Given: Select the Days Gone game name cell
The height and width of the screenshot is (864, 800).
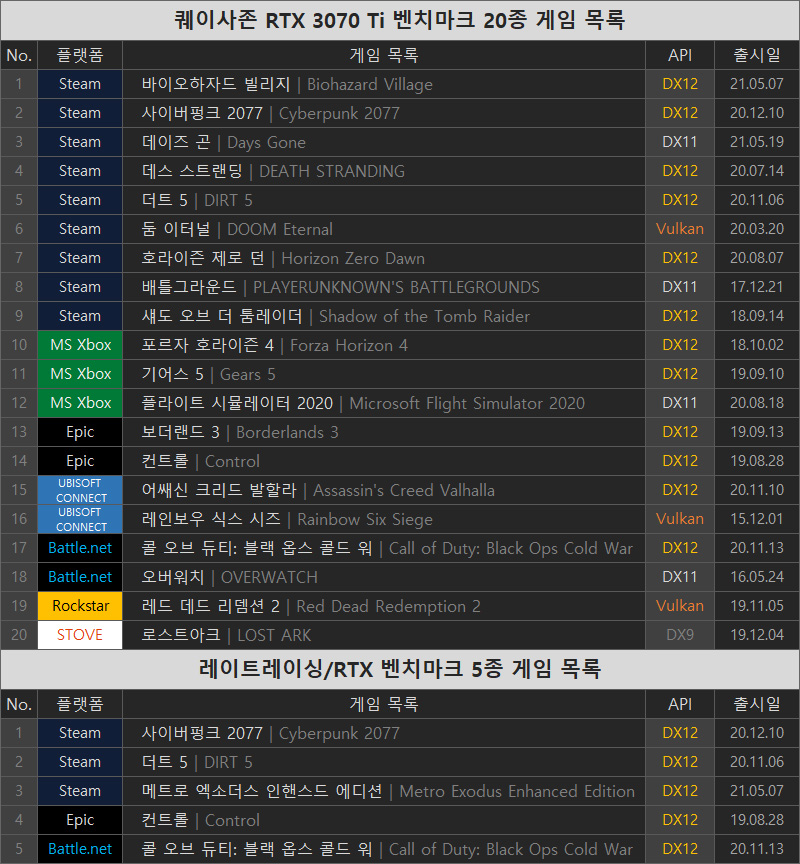Looking at the screenshot, I should [x=383, y=142].
